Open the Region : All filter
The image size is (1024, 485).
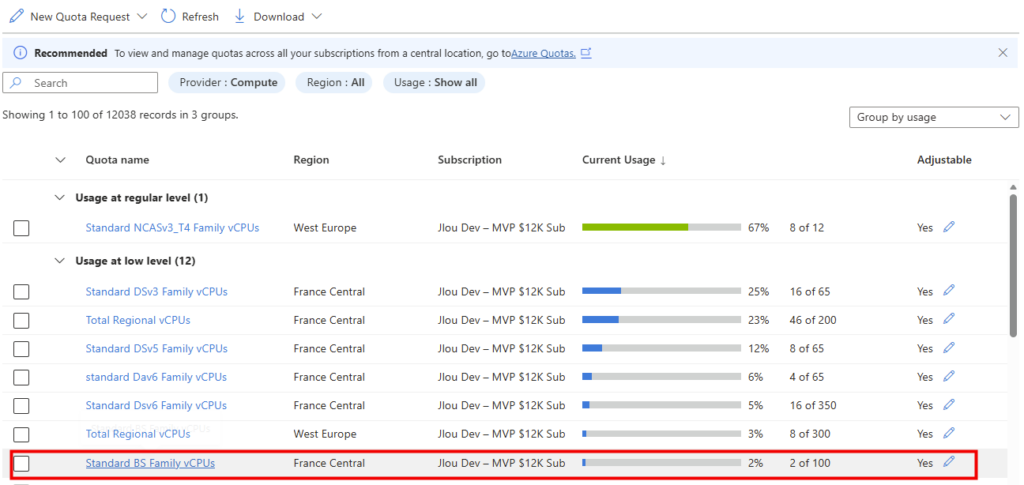(x=334, y=83)
